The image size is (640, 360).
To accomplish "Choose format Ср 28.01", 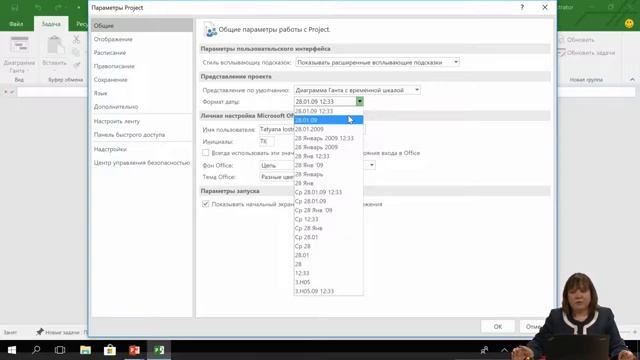I will click(328, 237).
